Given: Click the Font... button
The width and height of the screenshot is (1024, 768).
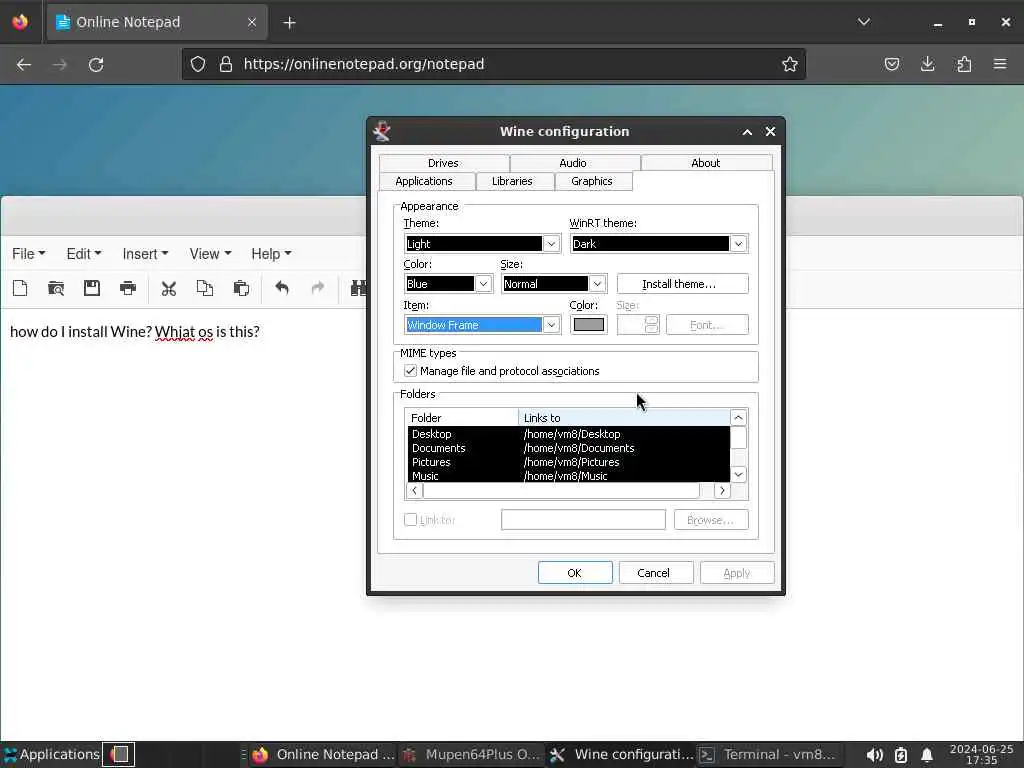Looking at the screenshot, I should [707, 325].
